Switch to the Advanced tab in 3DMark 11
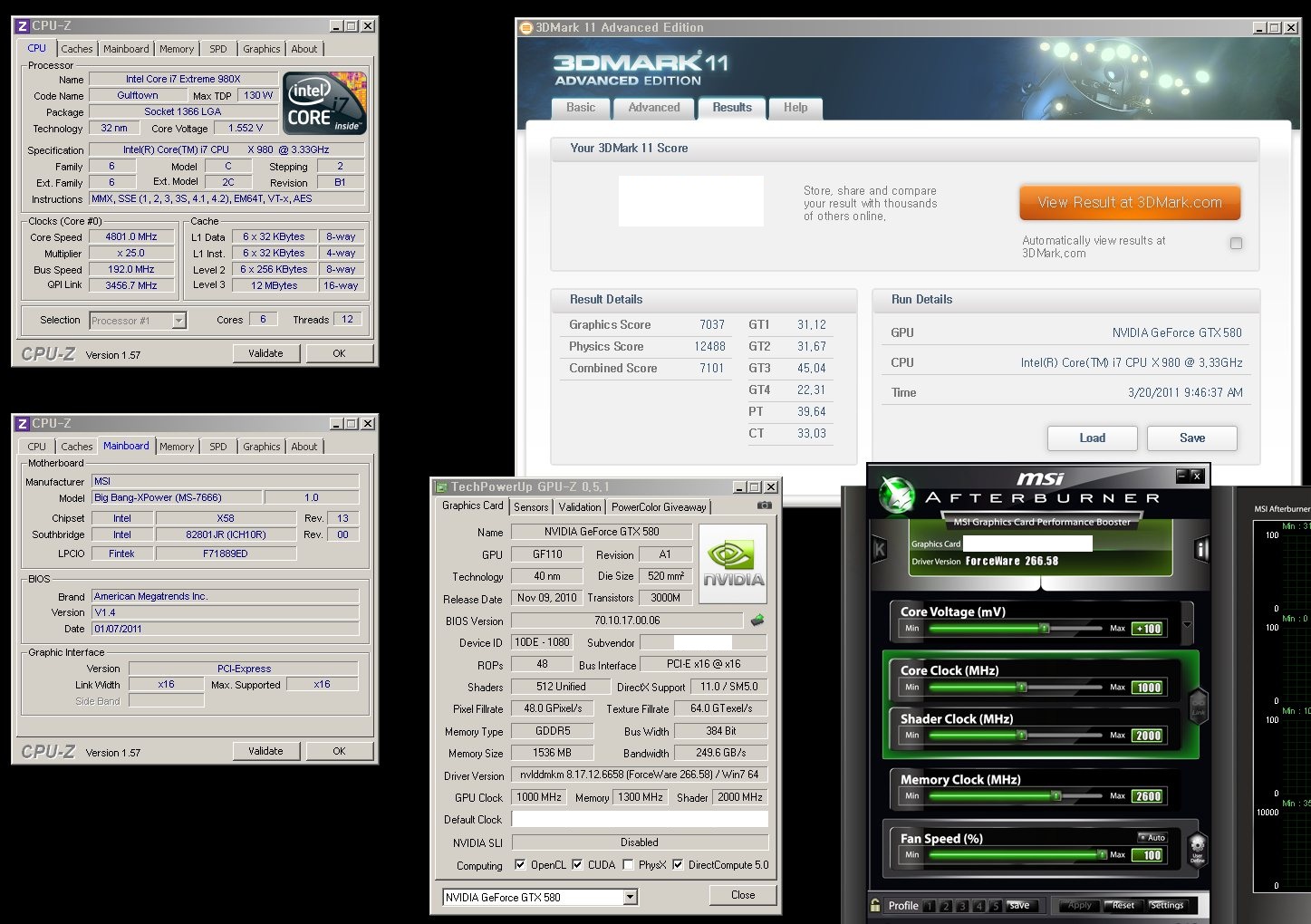Viewport: 1311px width, 924px height. click(x=654, y=107)
